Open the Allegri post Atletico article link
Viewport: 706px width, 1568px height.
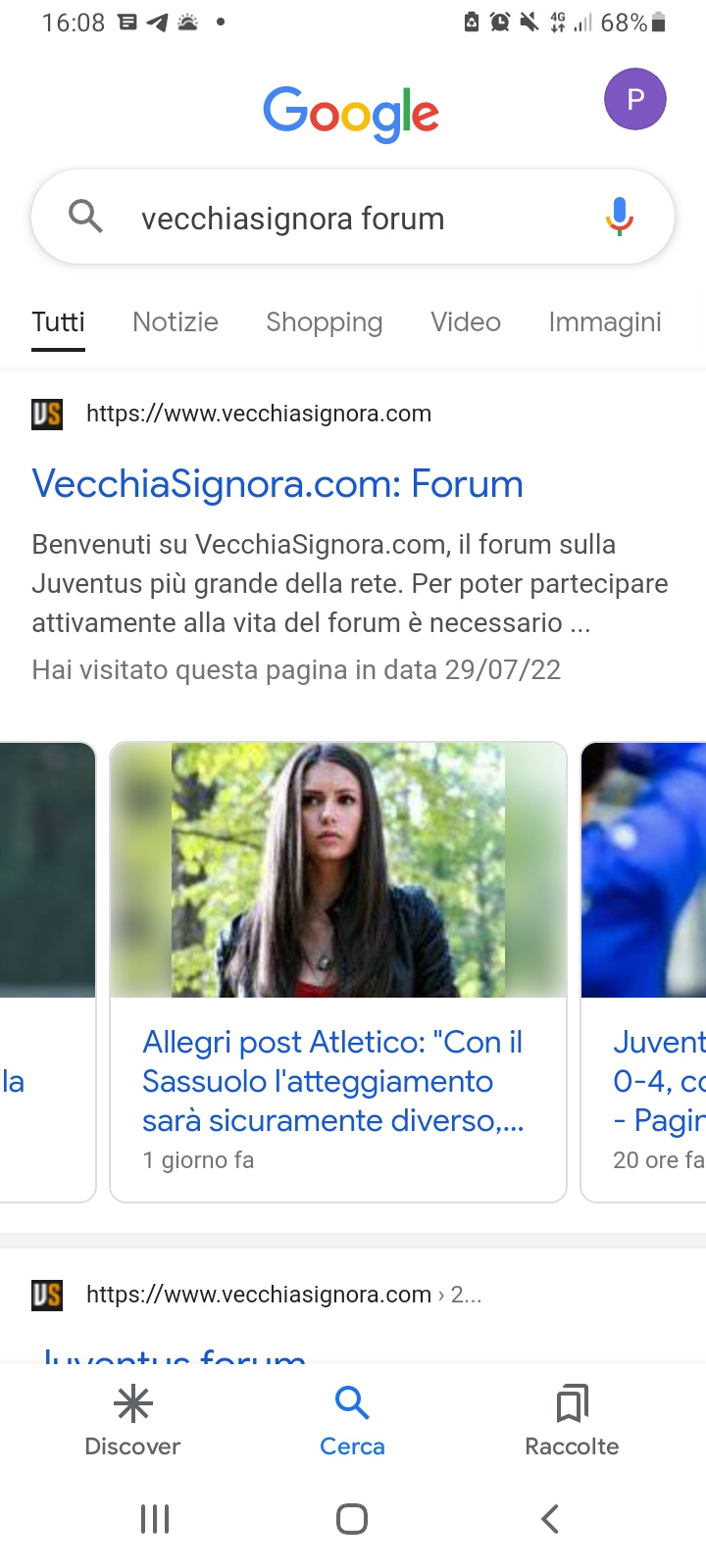click(333, 1081)
